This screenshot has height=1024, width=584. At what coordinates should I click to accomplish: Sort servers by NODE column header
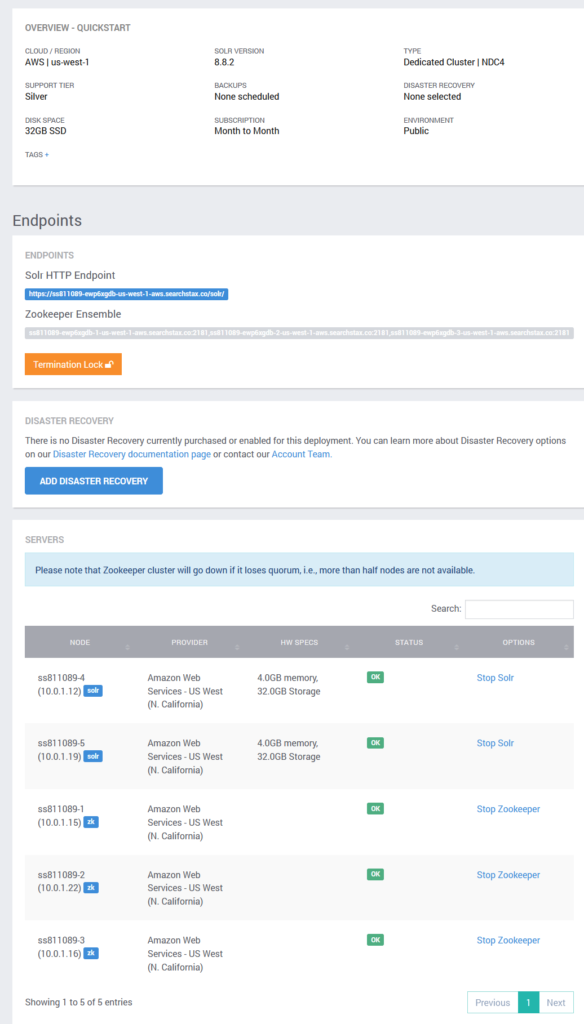tap(80, 643)
